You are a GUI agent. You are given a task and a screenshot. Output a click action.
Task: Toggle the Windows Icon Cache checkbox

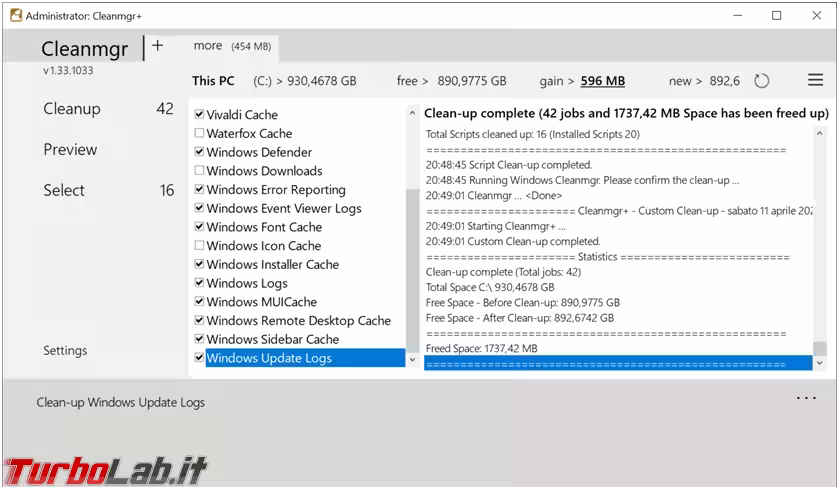(199, 246)
